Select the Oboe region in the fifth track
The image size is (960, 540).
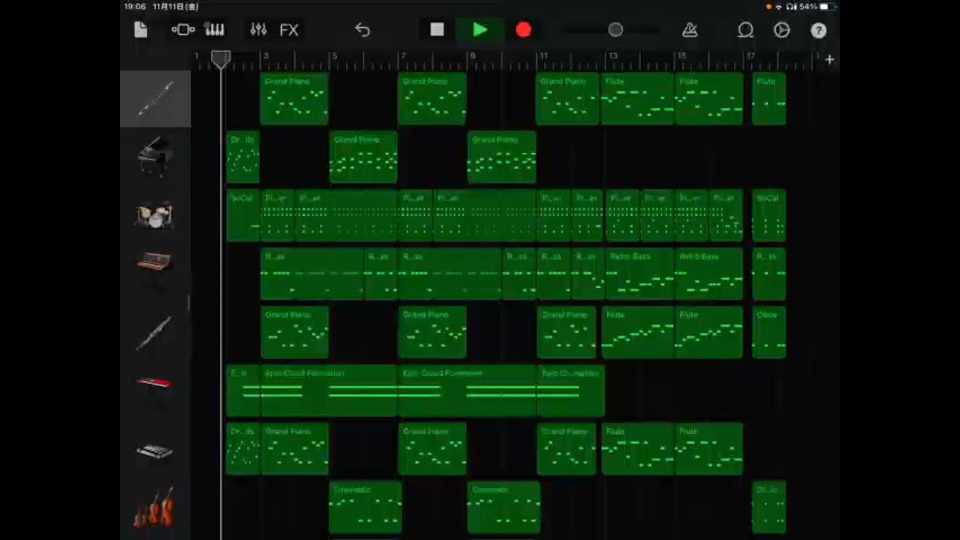(769, 332)
